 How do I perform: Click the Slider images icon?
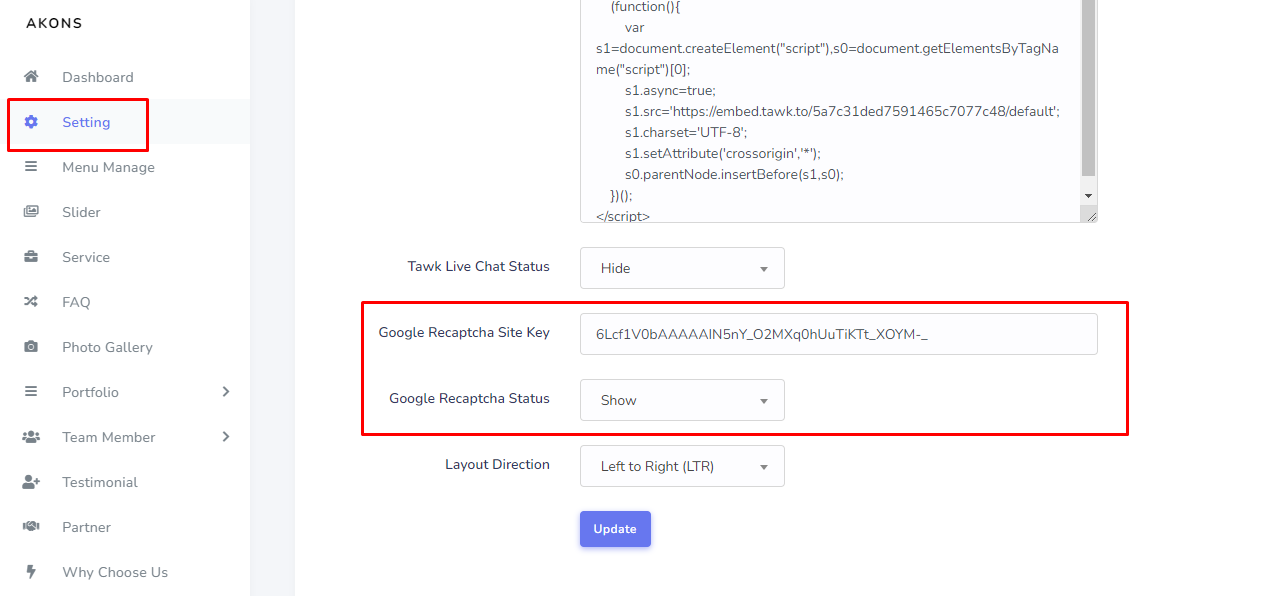(31, 212)
